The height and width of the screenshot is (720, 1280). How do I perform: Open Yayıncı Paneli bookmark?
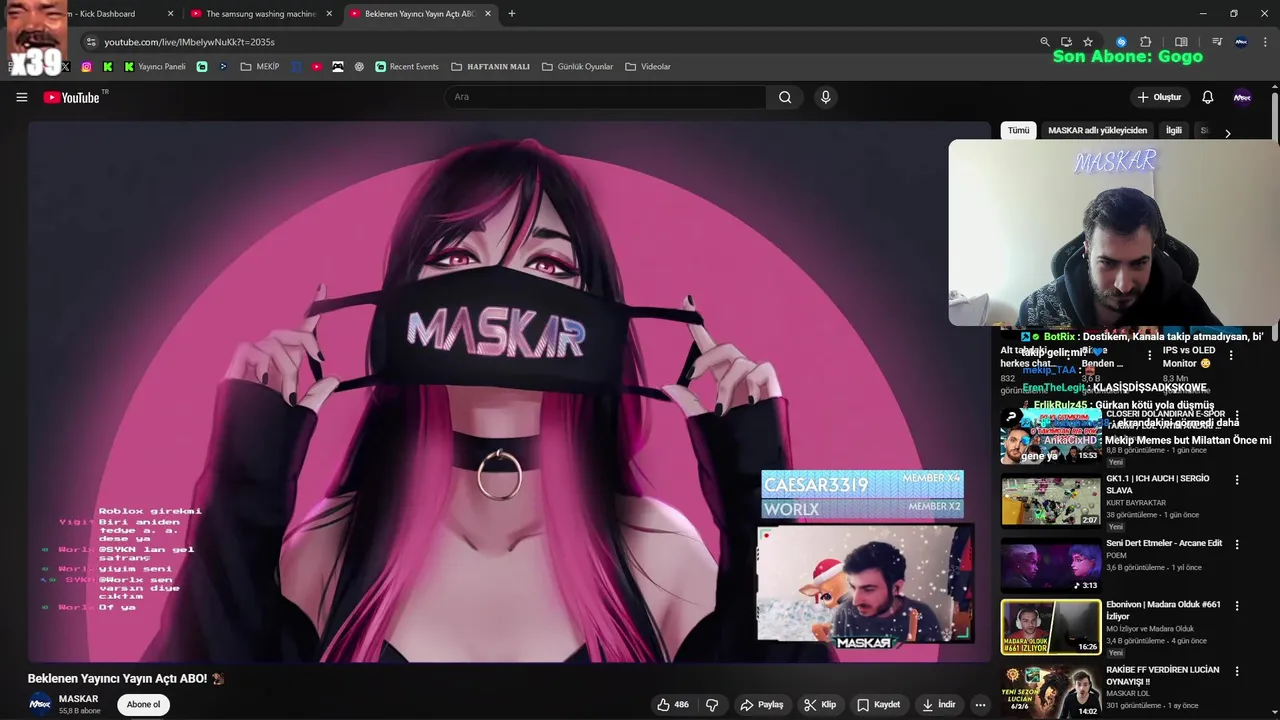click(155, 67)
